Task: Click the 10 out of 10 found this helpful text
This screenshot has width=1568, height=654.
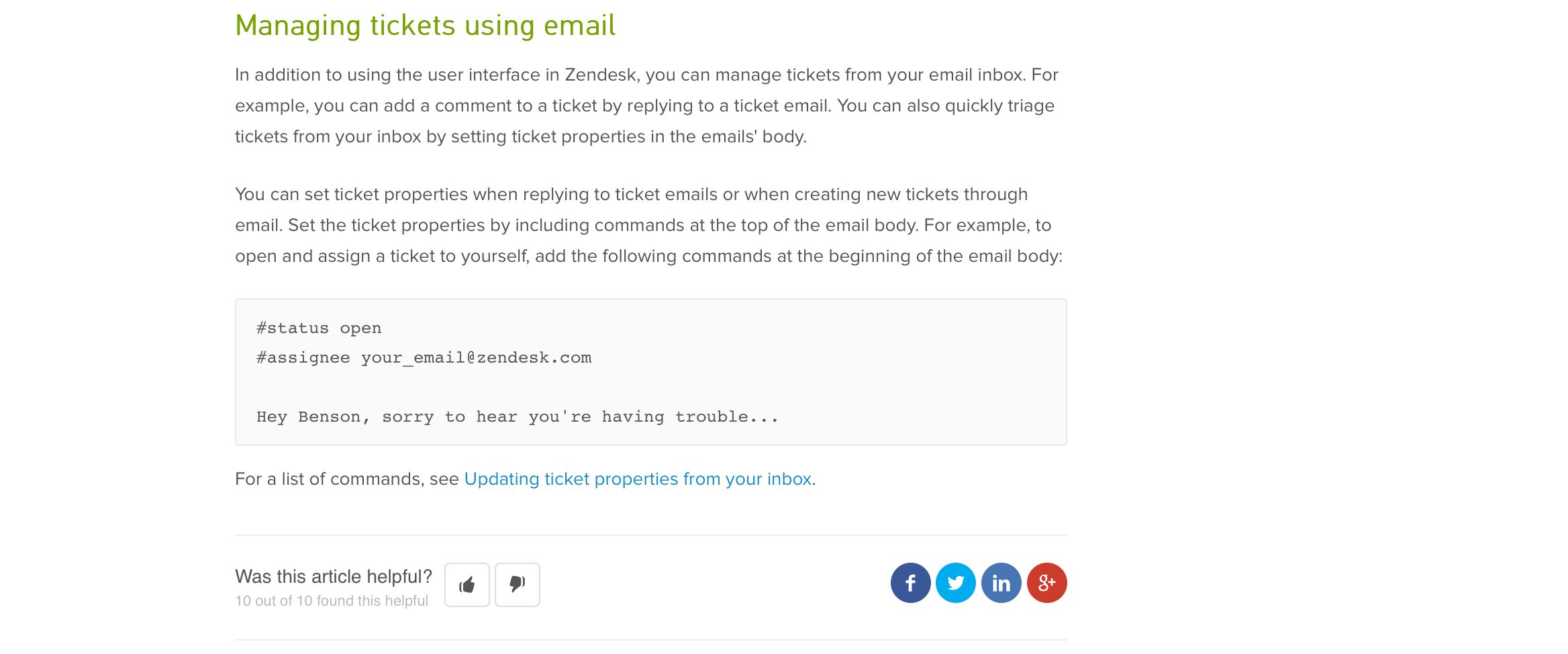Action: [x=331, y=601]
